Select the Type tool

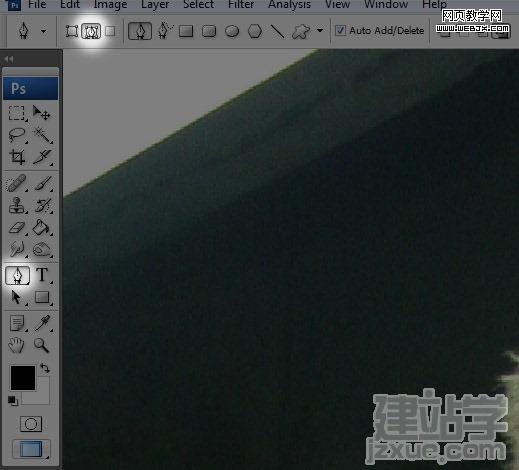[x=42, y=275]
